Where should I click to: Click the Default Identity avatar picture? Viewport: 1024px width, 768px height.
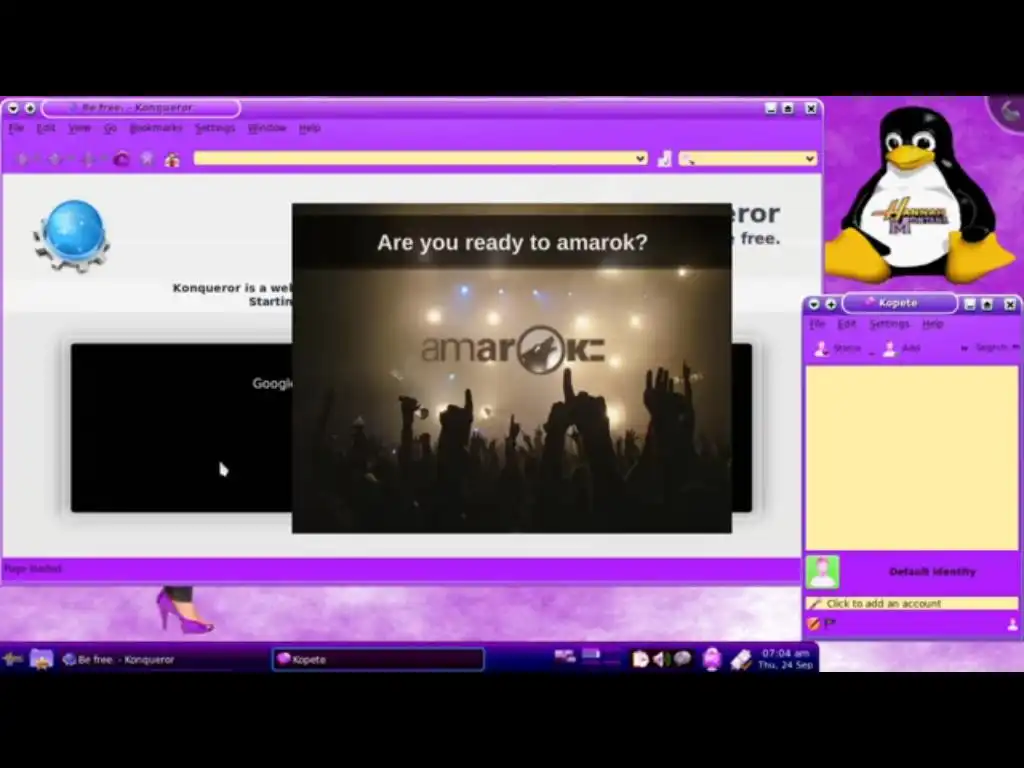pos(822,572)
